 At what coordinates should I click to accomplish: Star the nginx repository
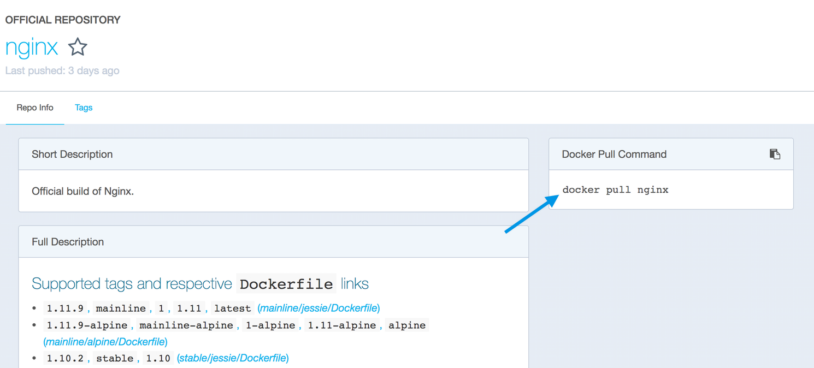click(77, 47)
